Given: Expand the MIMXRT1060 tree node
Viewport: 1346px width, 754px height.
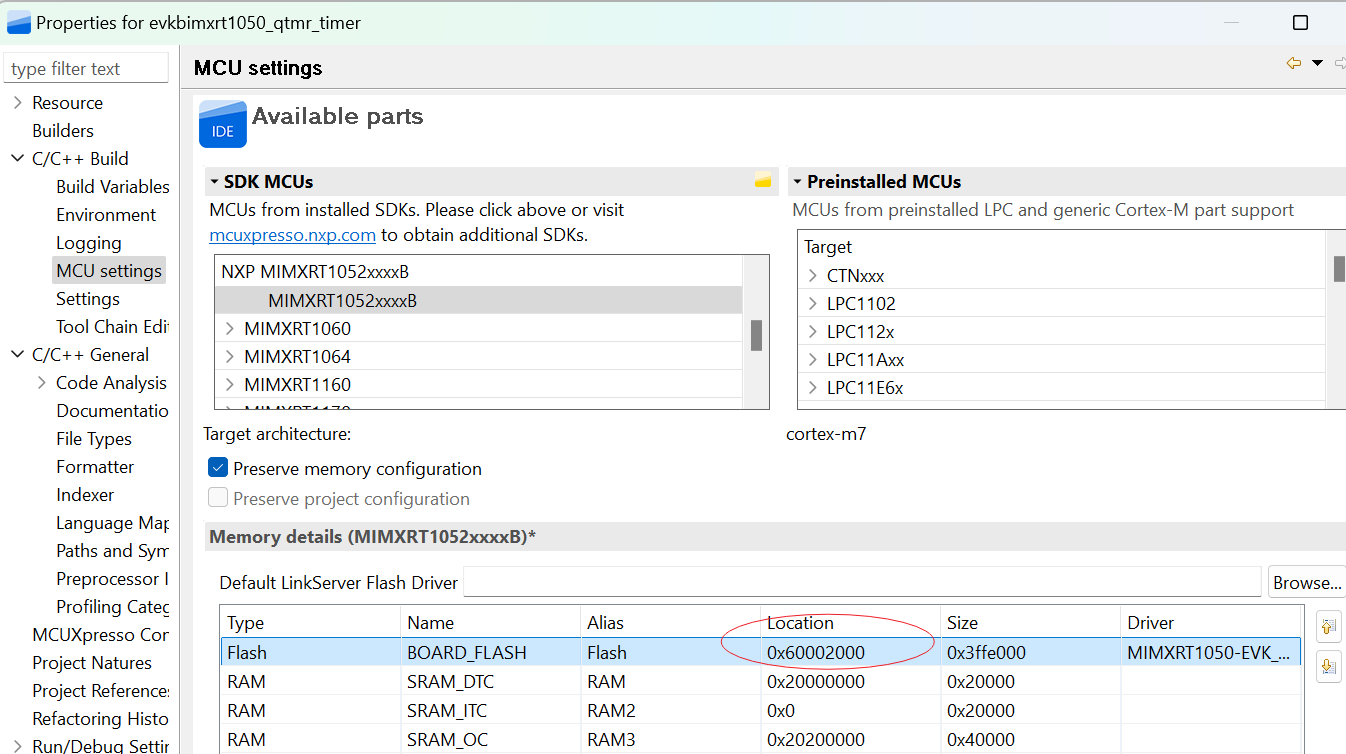Looking at the screenshot, I should 230,329.
